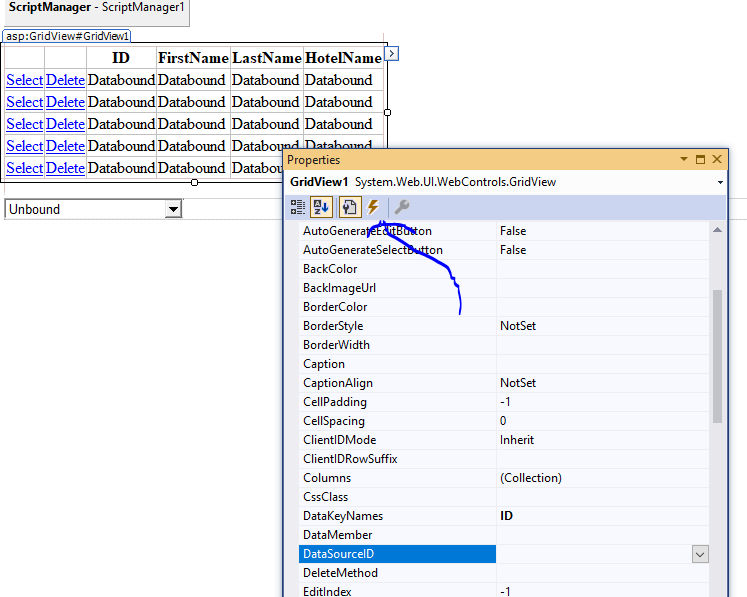Select the CaptionAlign property
Image resolution: width=747 pixels, height=597 pixels.
[x=397, y=383]
